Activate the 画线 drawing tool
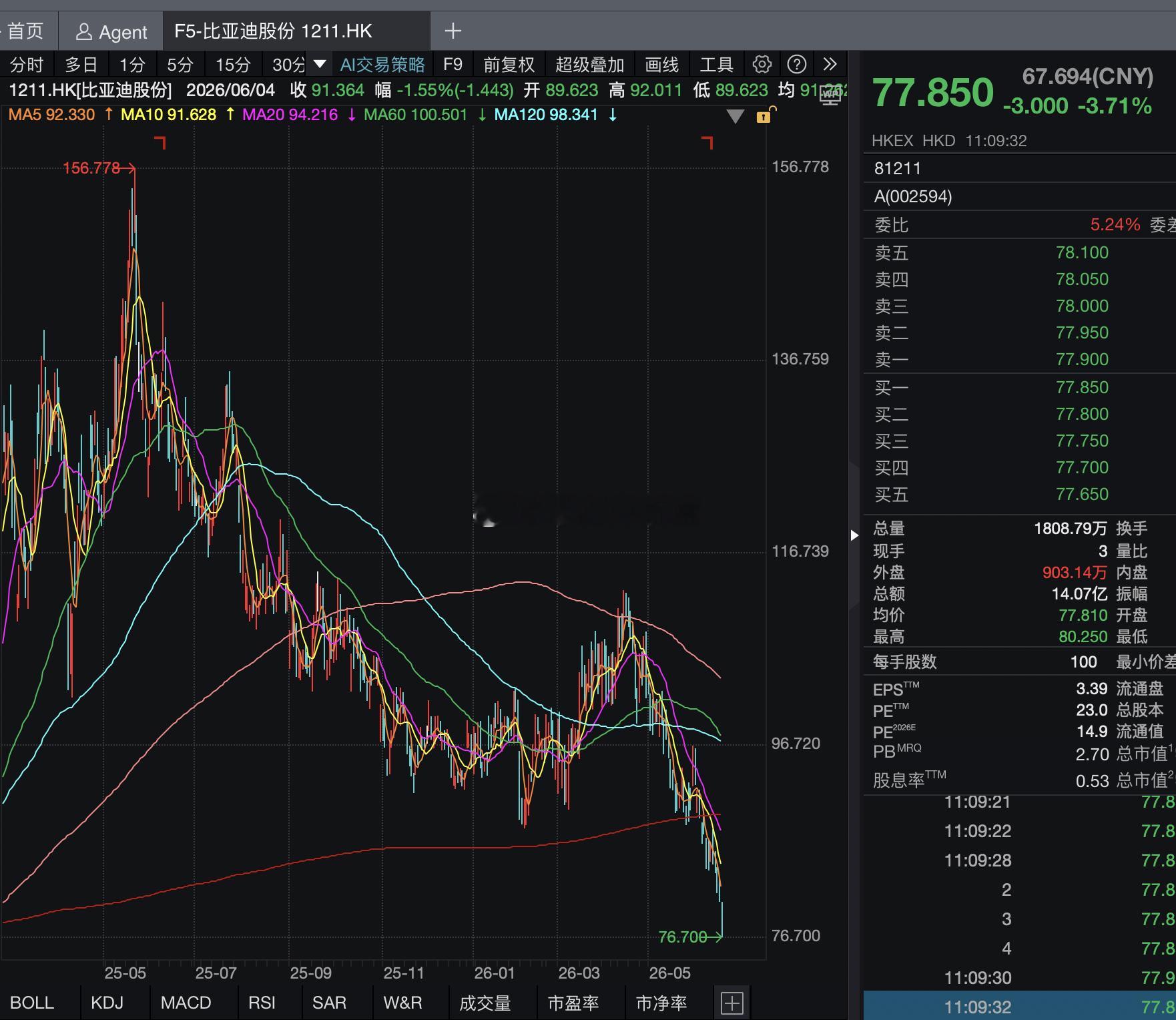The image size is (1176, 1020). click(661, 65)
